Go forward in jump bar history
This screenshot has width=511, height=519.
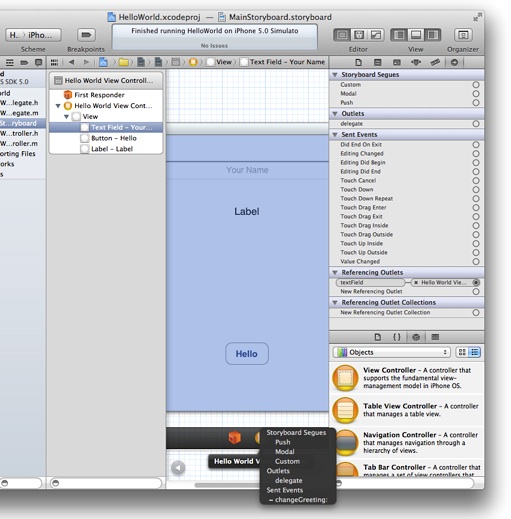(x=86, y=62)
